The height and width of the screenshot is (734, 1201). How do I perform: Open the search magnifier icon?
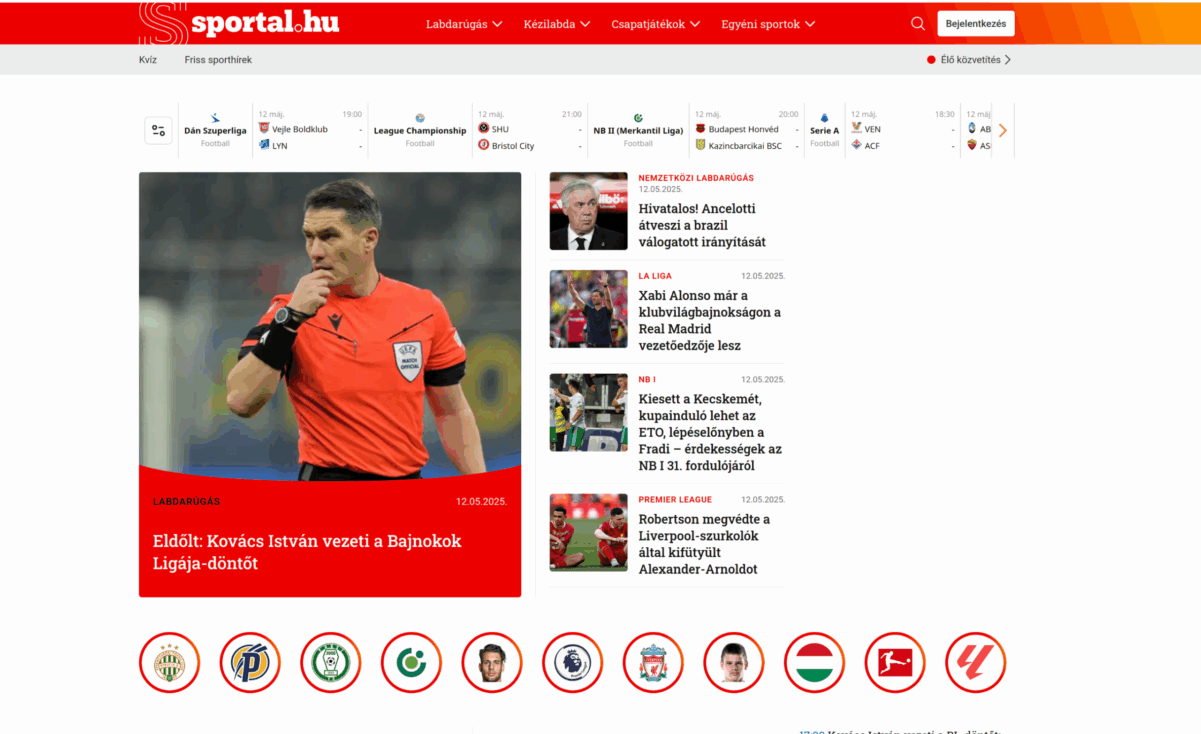click(917, 24)
